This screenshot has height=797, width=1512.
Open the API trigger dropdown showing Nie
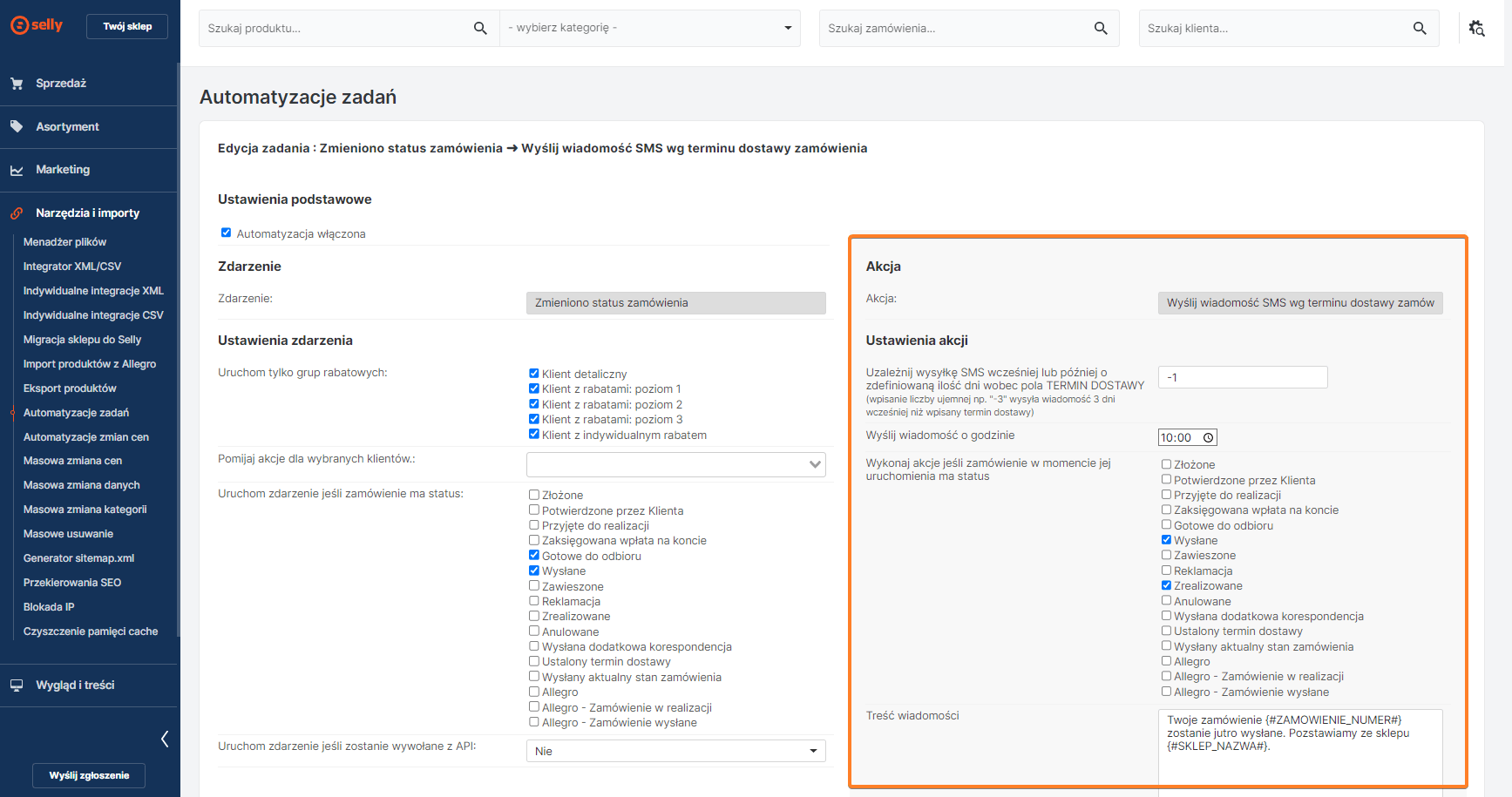(675, 751)
